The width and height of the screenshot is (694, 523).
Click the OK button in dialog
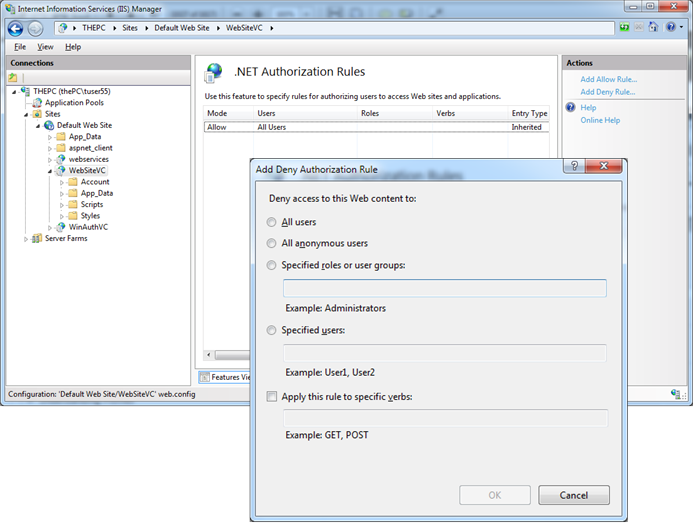pos(495,495)
